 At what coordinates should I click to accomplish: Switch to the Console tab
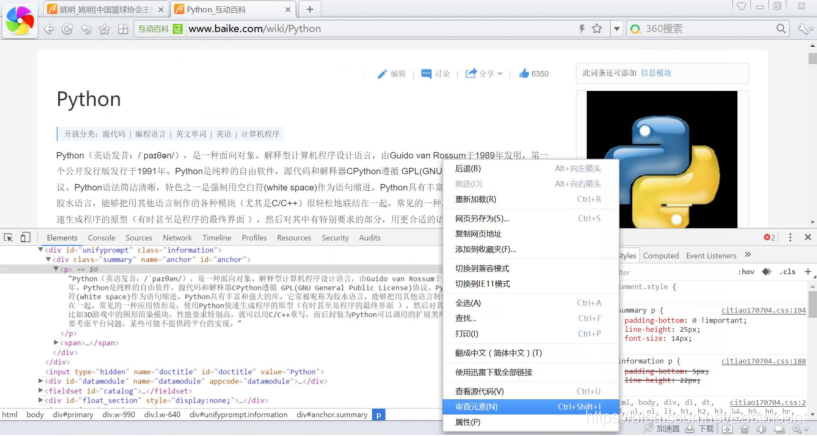click(x=101, y=238)
